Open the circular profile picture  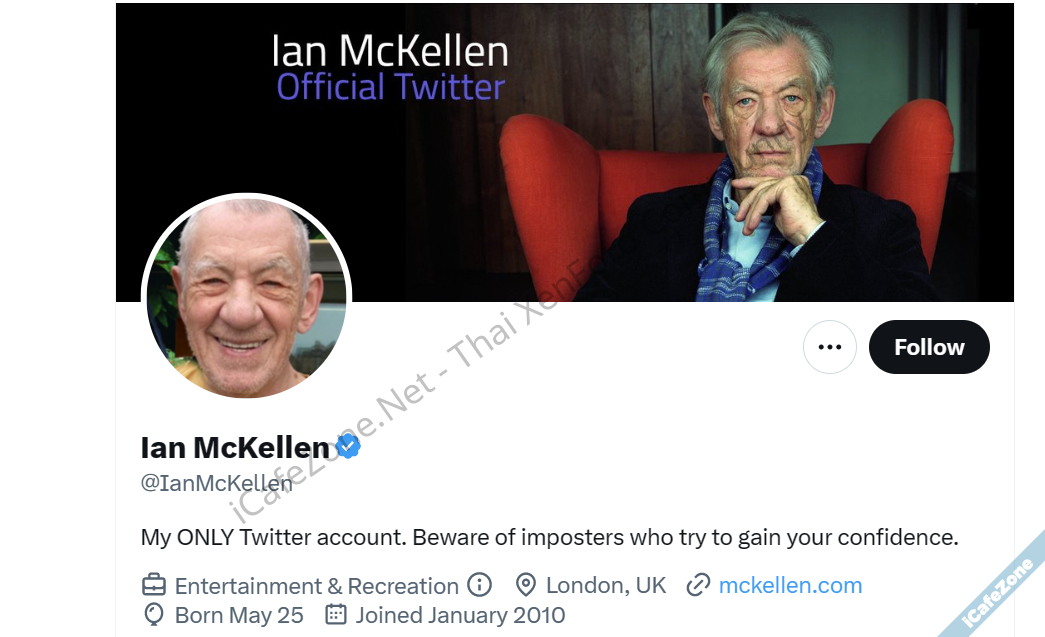point(247,297)
